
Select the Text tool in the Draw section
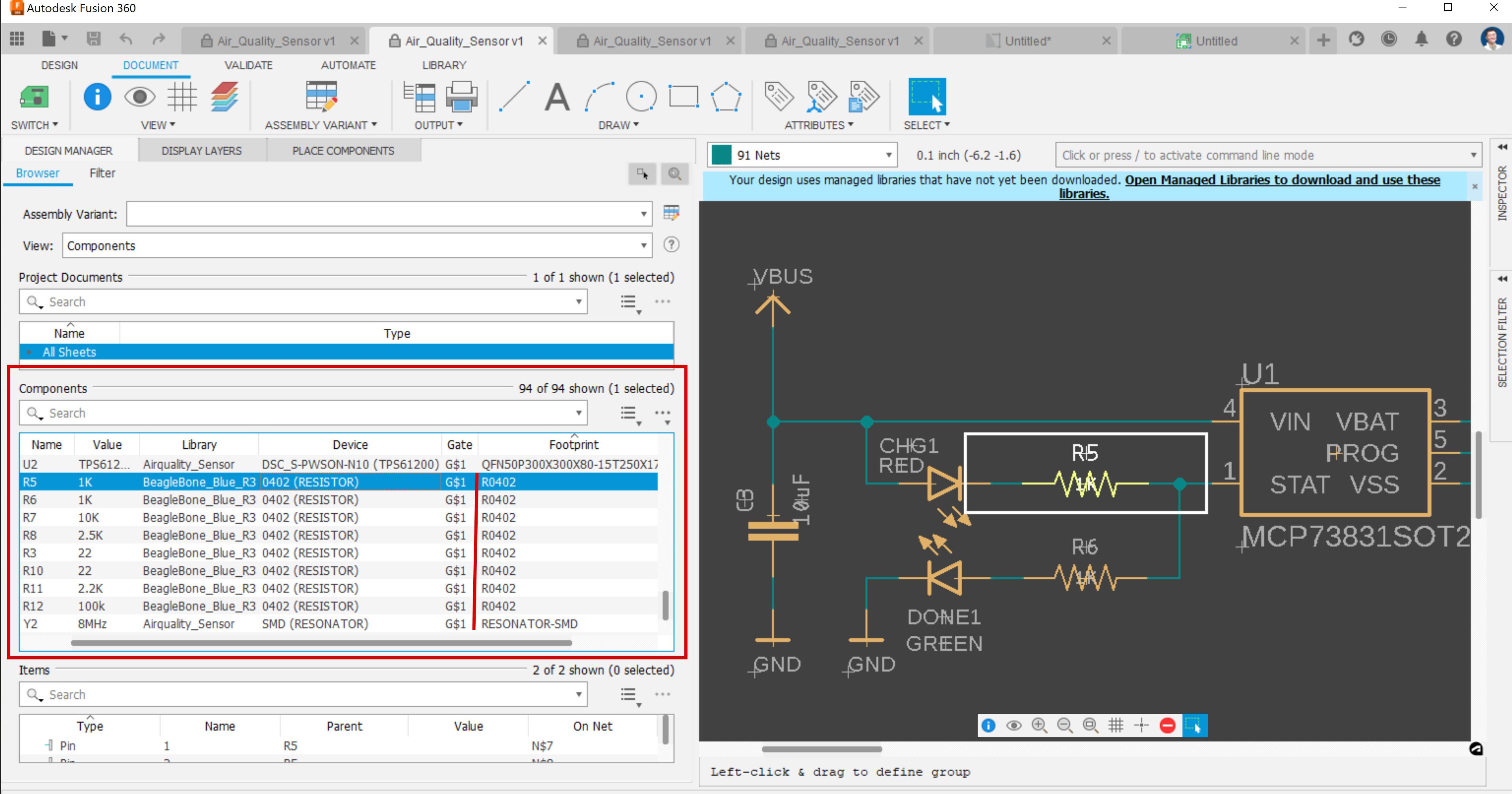pos(556,97)
